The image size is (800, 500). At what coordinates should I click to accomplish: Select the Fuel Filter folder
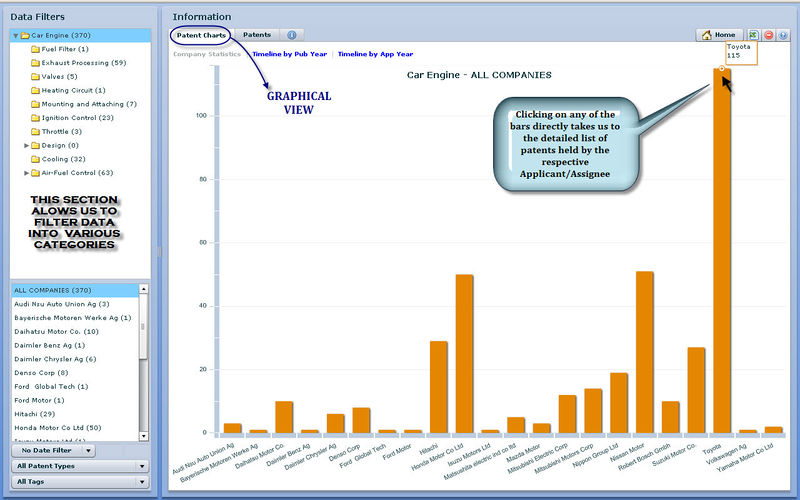point(65,49)
